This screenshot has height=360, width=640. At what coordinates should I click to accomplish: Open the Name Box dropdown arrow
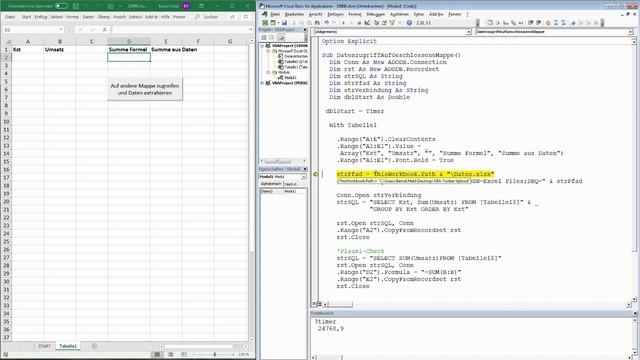(x=60, y=30)
